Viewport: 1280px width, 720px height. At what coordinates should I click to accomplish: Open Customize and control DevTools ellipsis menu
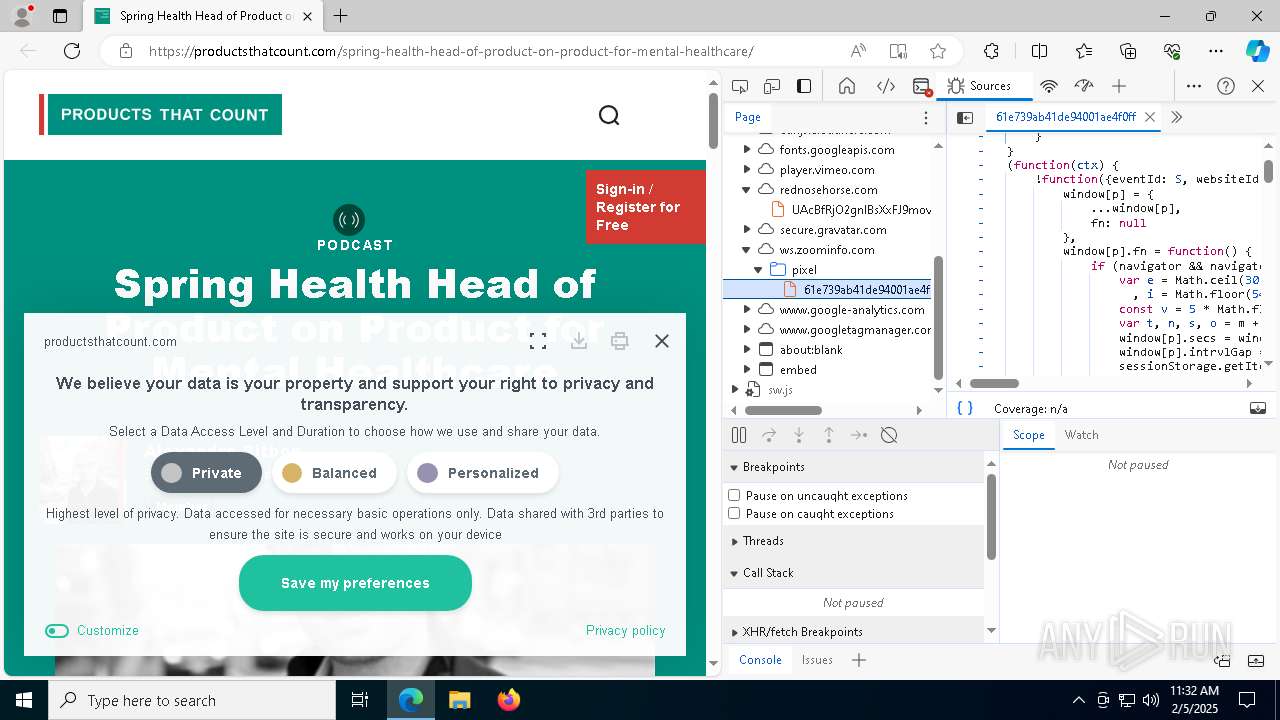pos(1194,86)
